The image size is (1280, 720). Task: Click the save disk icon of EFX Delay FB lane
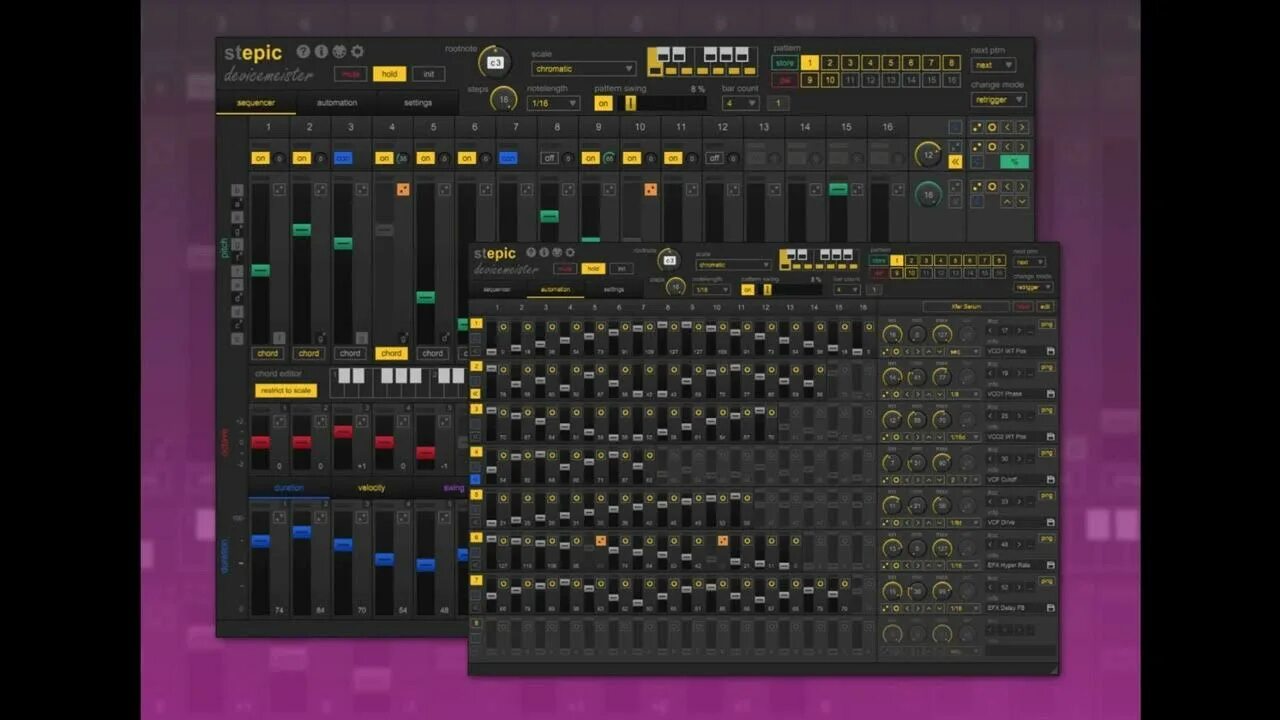pos(1050,608)
